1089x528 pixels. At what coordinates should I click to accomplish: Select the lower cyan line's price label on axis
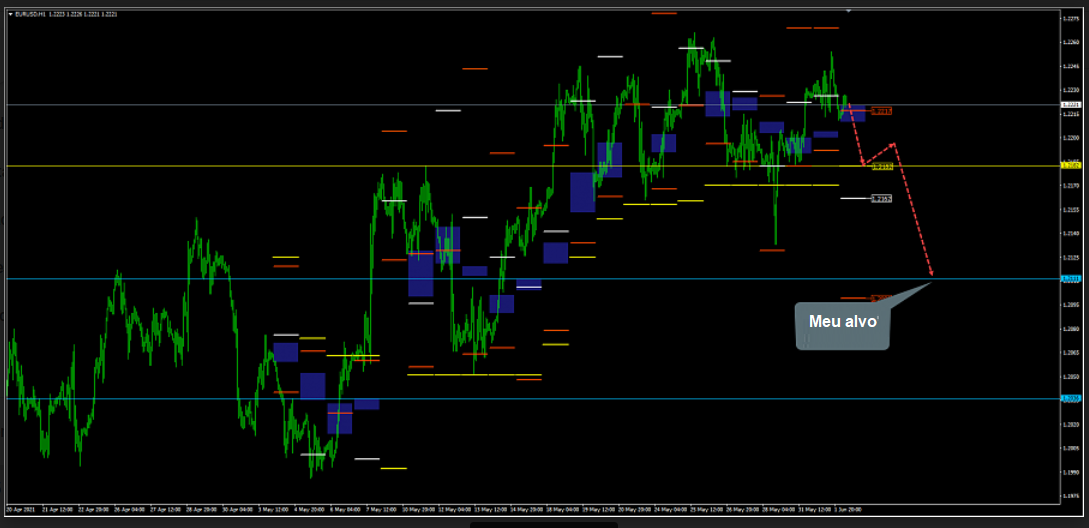pos(1070,398)
